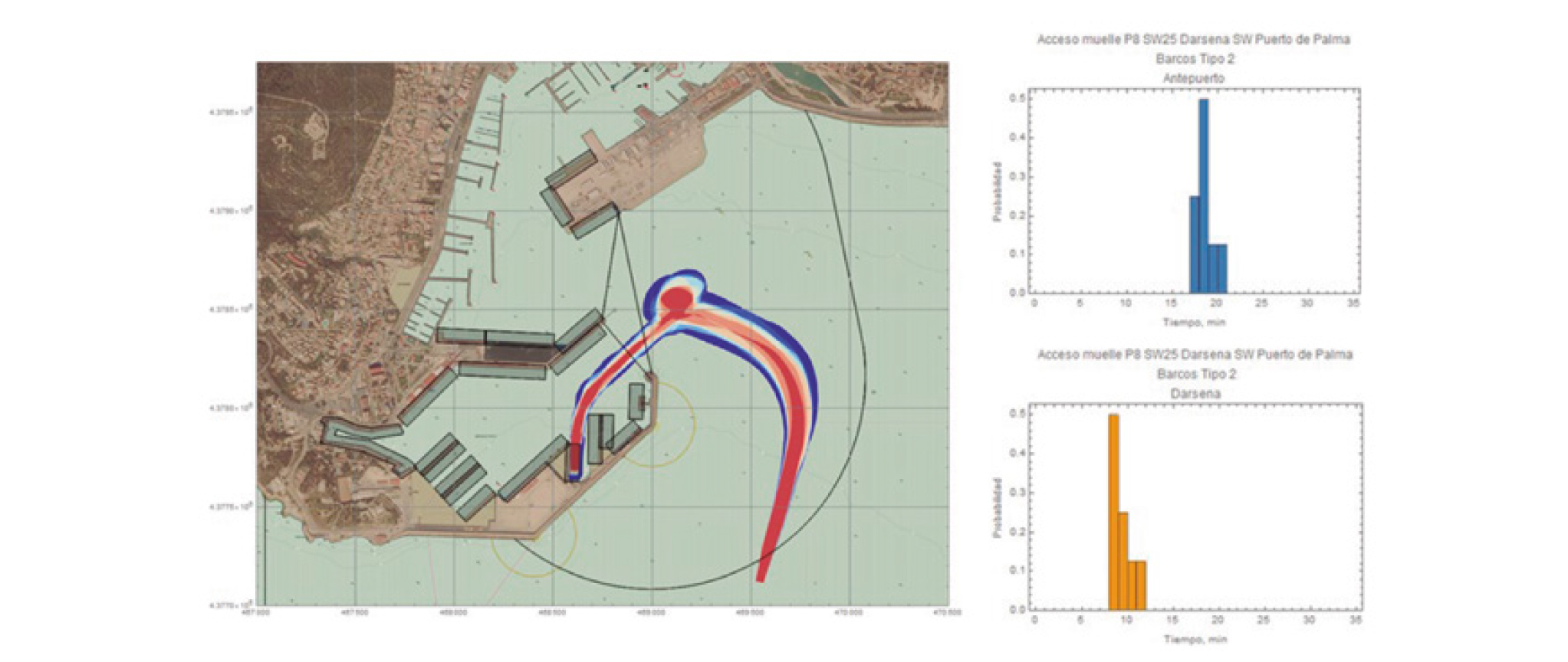
Task: Click '470 000' label on the map's horizontal axis
Action: (849, 612)
